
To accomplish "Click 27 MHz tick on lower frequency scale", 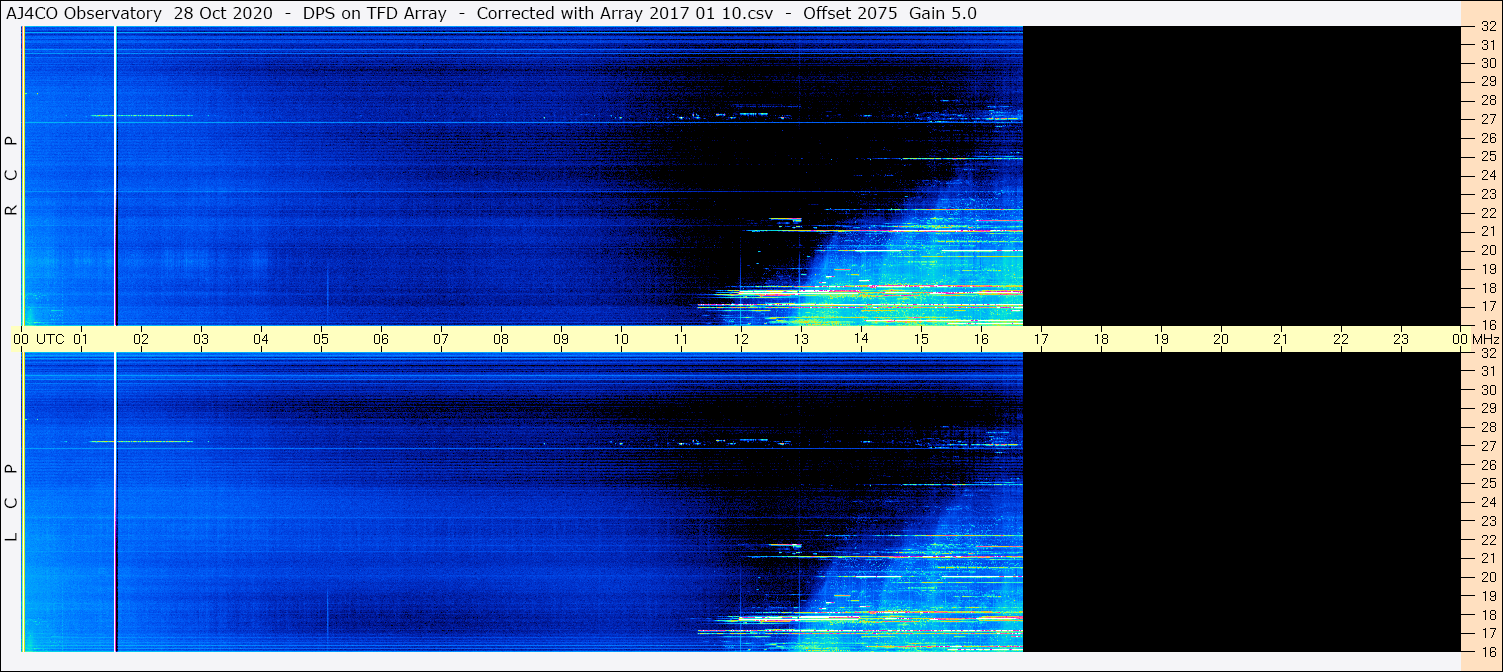I will 1487,446.
